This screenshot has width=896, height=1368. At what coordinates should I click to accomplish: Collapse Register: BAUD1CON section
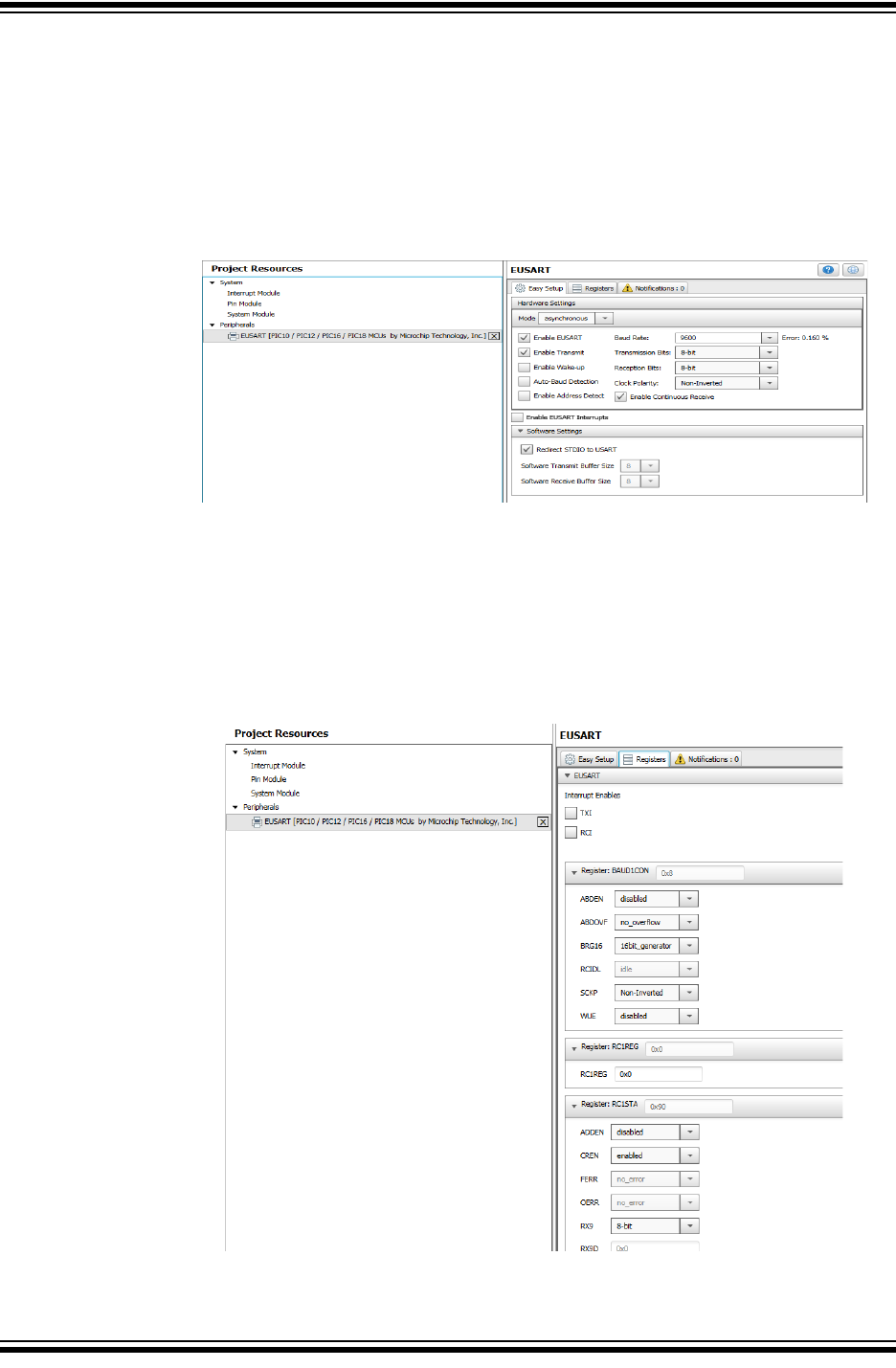tap(574, 872)
